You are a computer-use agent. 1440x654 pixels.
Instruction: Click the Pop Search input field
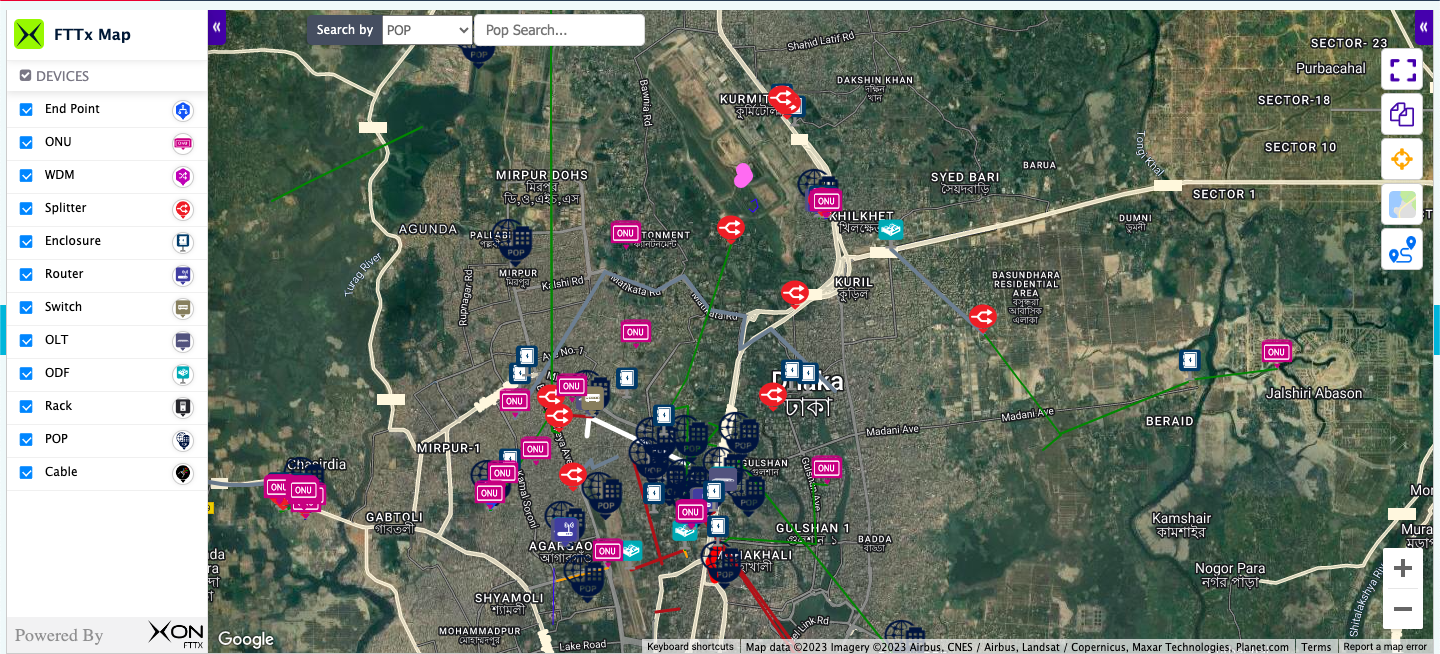click(x=559, y=30)
